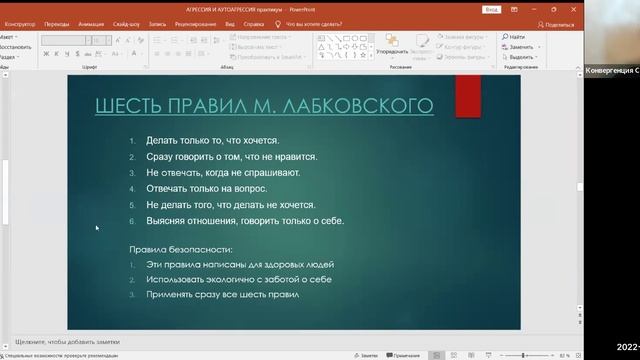Image resolution: width=640 pixels, height=360 pixels.
Task: Click the decrease list level icon
Action: (x=193, y=40)
